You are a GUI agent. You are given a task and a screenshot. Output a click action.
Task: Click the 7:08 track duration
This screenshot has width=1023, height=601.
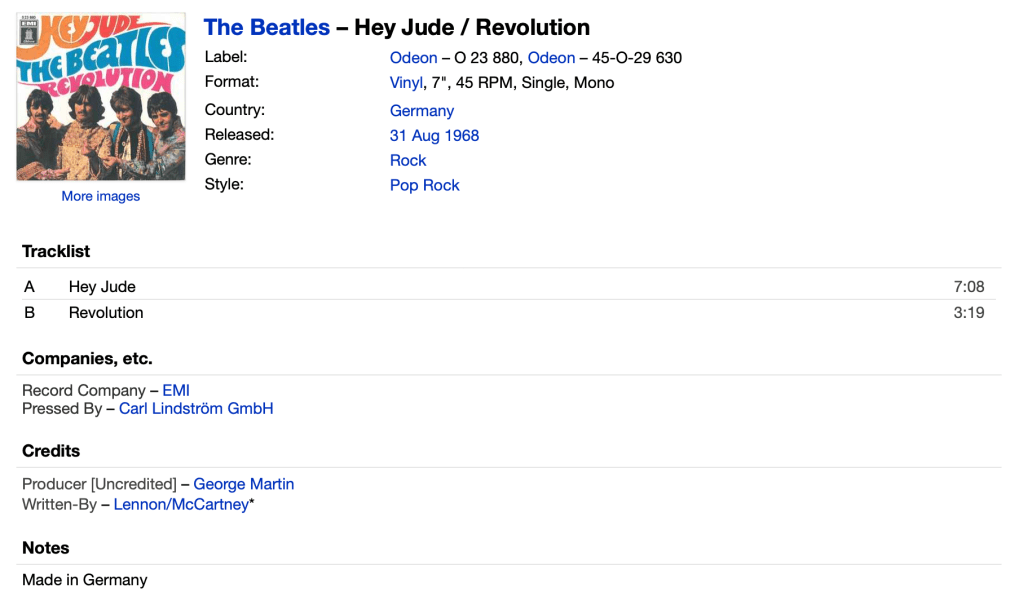(969, 287)
